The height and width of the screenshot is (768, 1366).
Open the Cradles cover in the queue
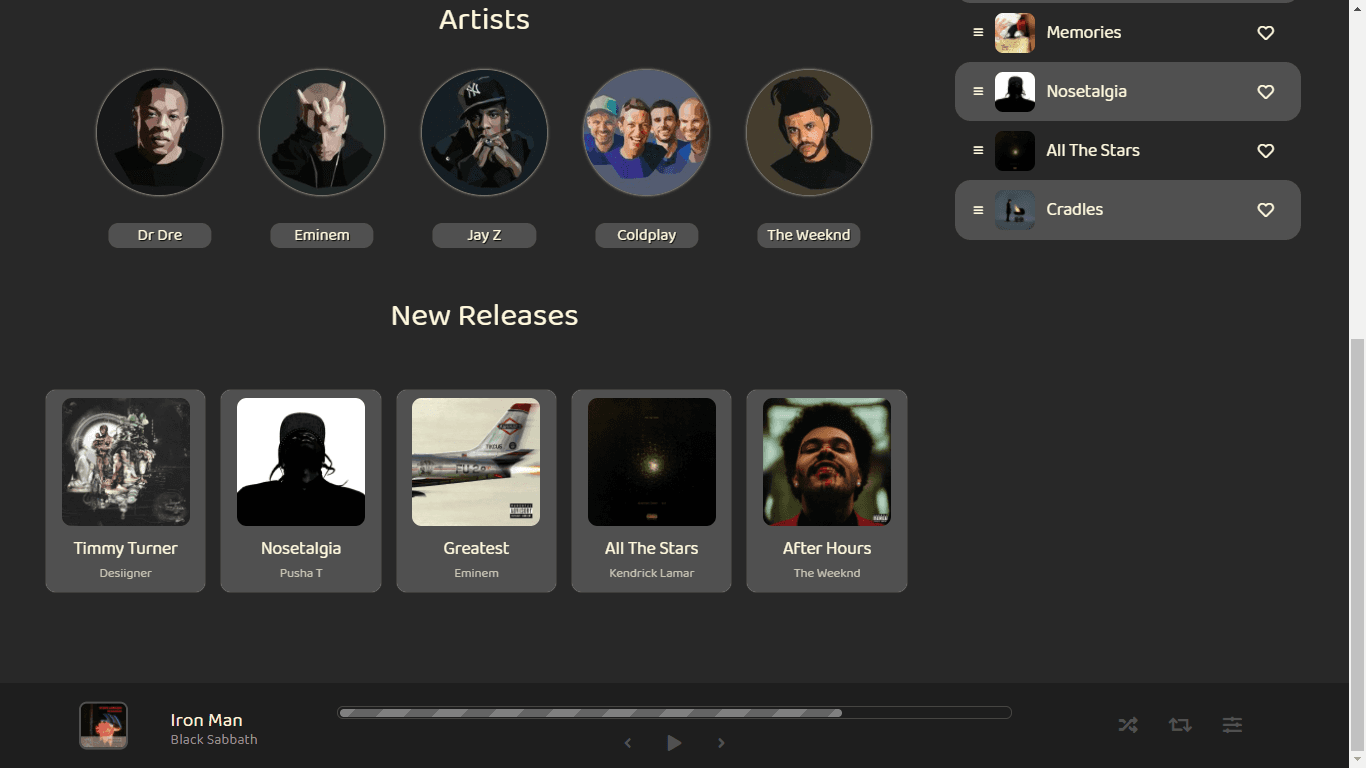click(1015, 210)
